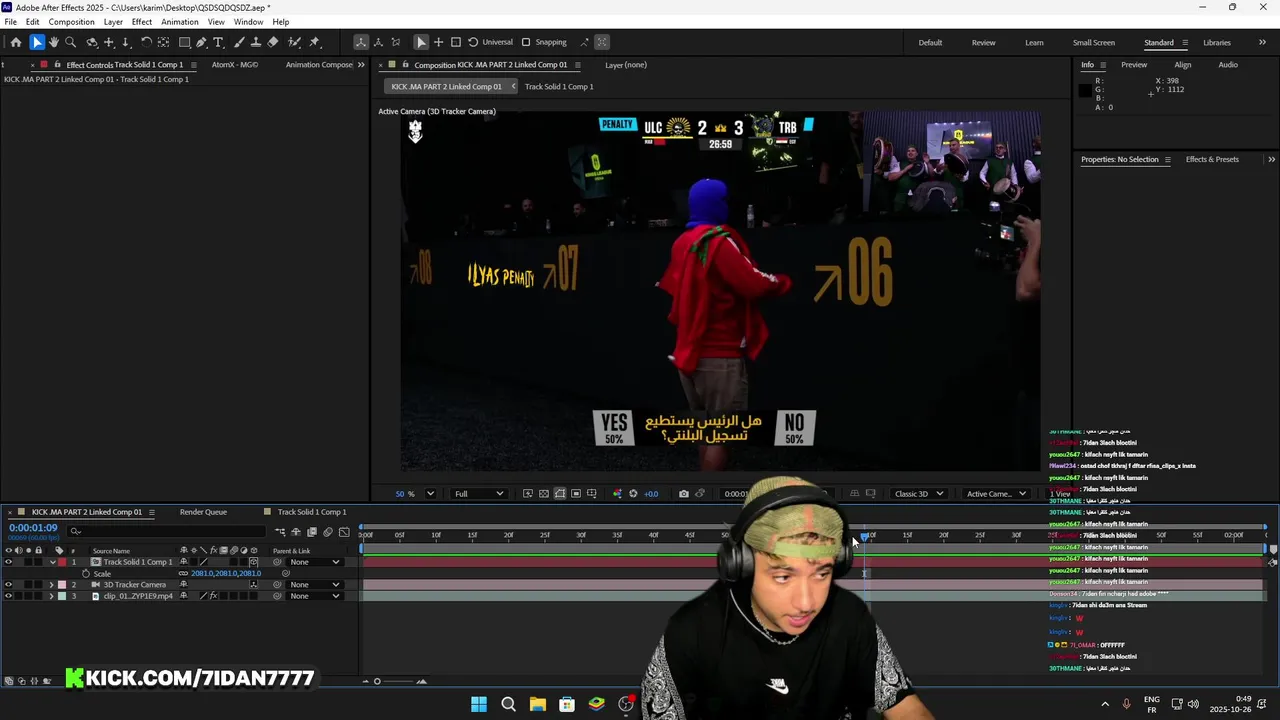Hide the 3D Tracker Camera layer
This screenshot has height=720, width=1280.
pos(8,585)
